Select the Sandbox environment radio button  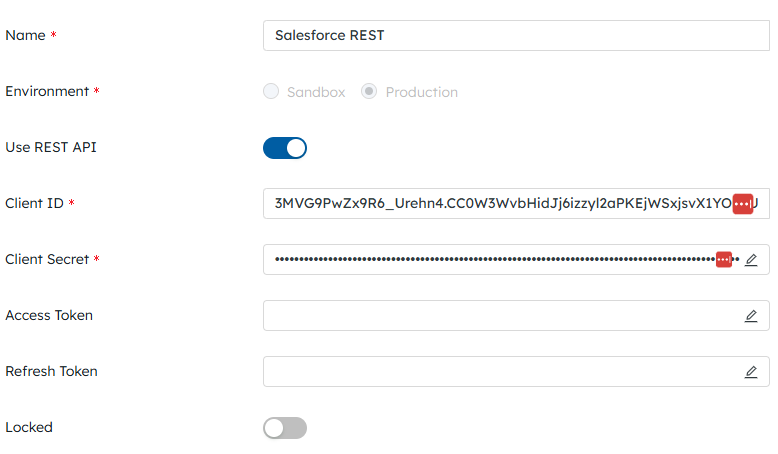271,91
